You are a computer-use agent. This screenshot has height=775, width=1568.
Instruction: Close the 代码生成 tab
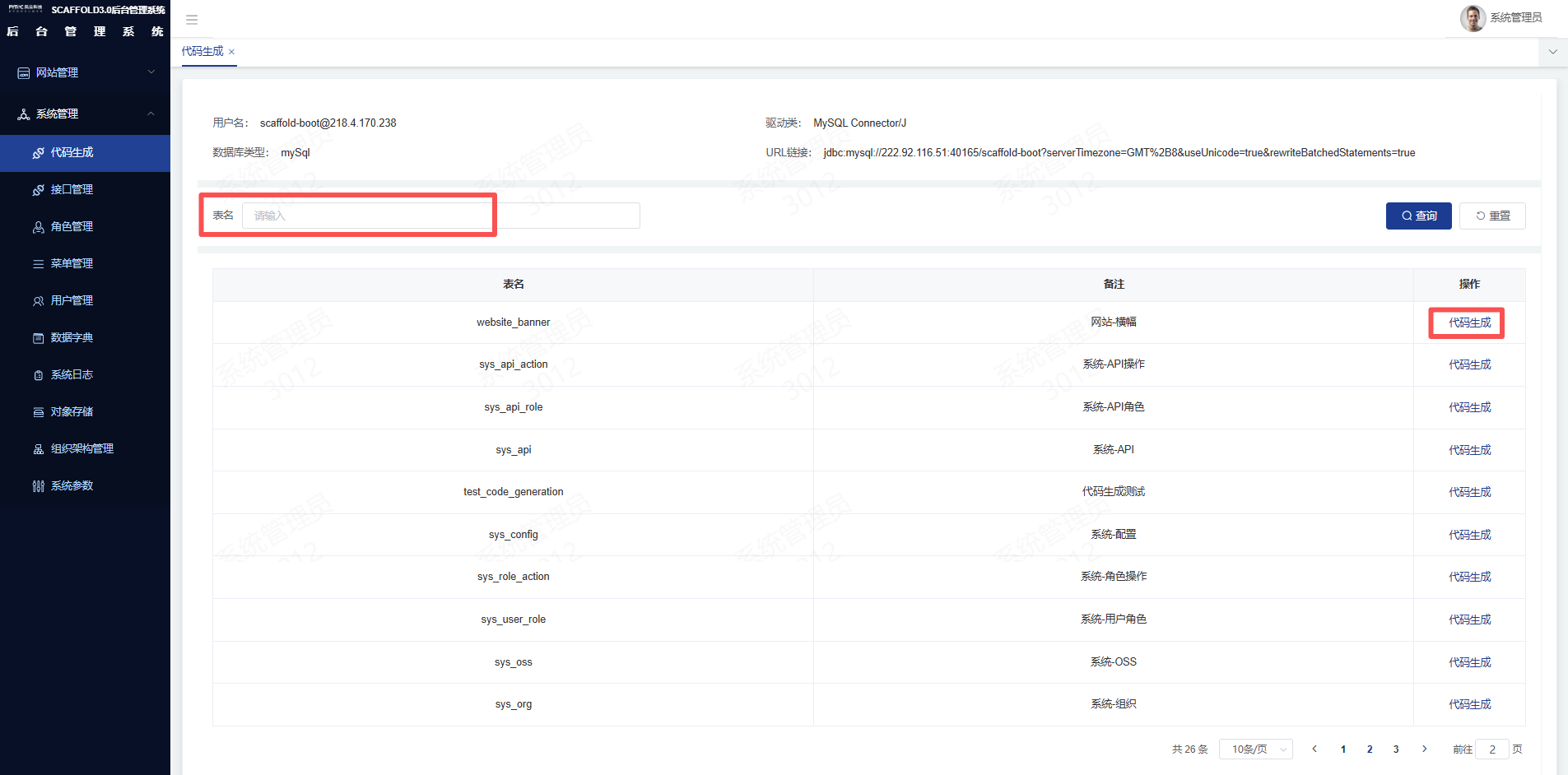tap(232, 52)
